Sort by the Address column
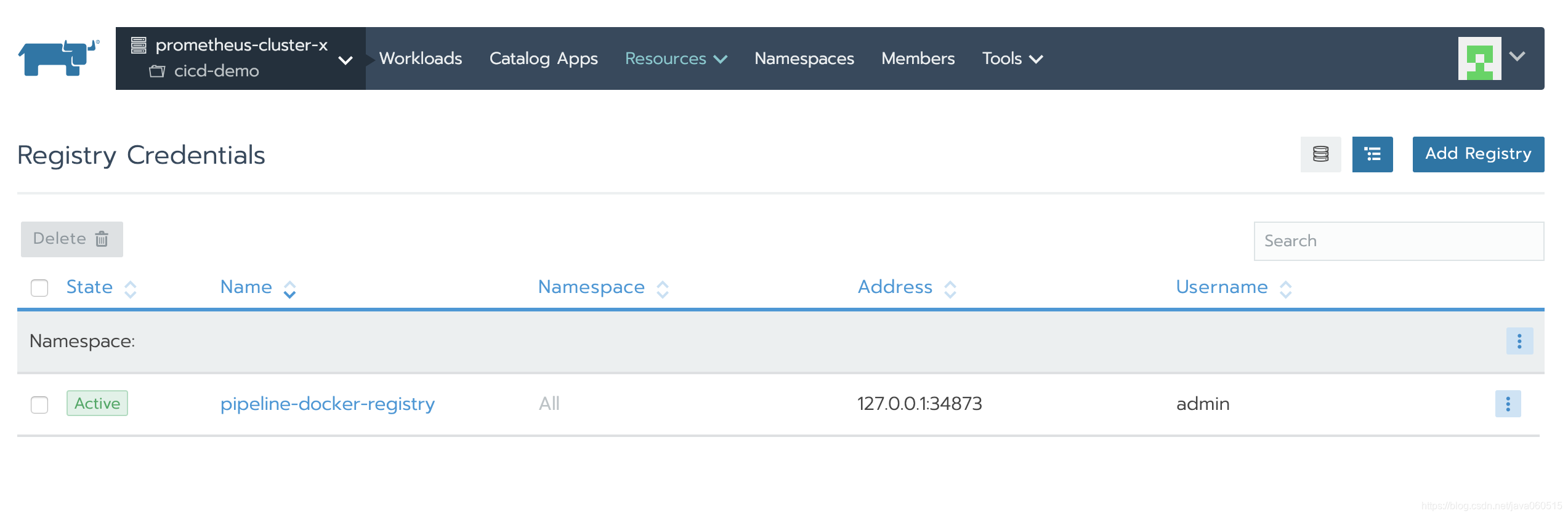Screen dimensions: 1568x517 (907, 287)
